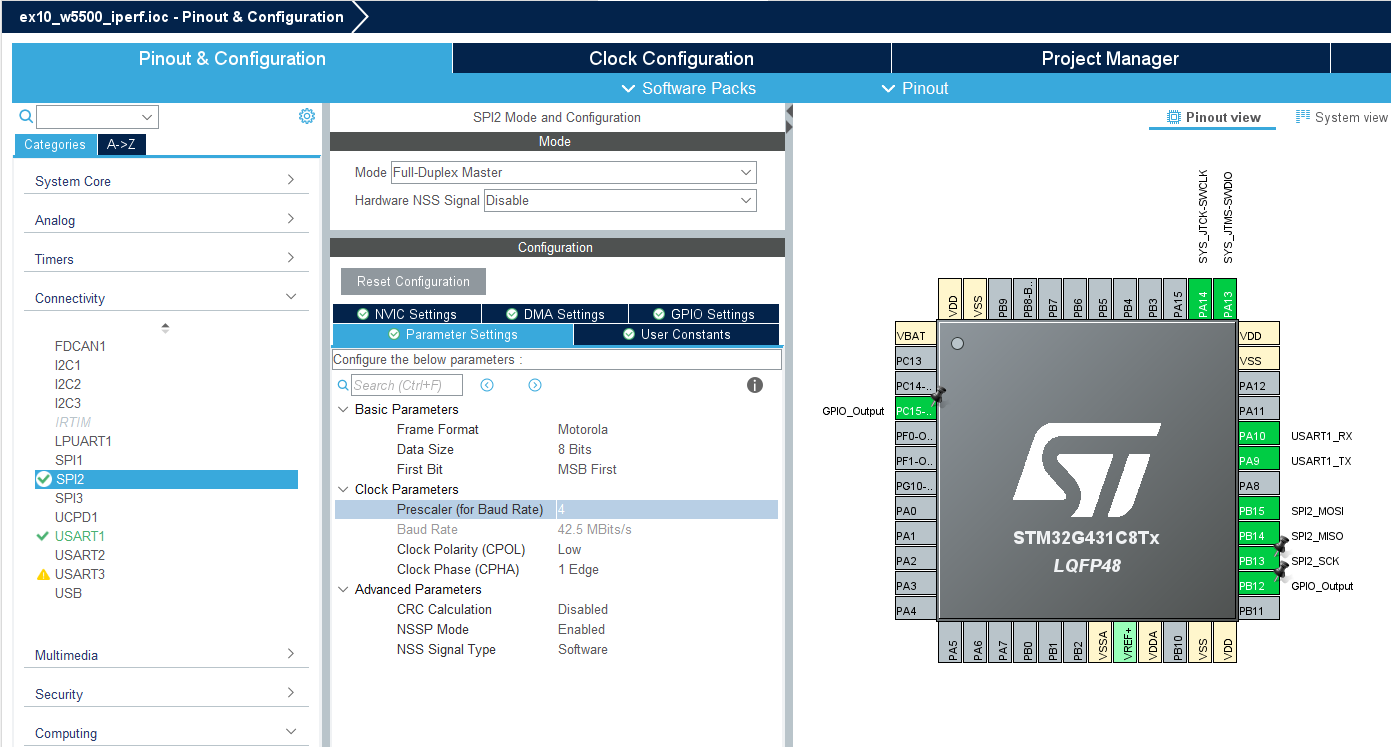Click the PC15 GPIO_Output pin
Screen dimensions: 1391x747
[x=915, y=411]
